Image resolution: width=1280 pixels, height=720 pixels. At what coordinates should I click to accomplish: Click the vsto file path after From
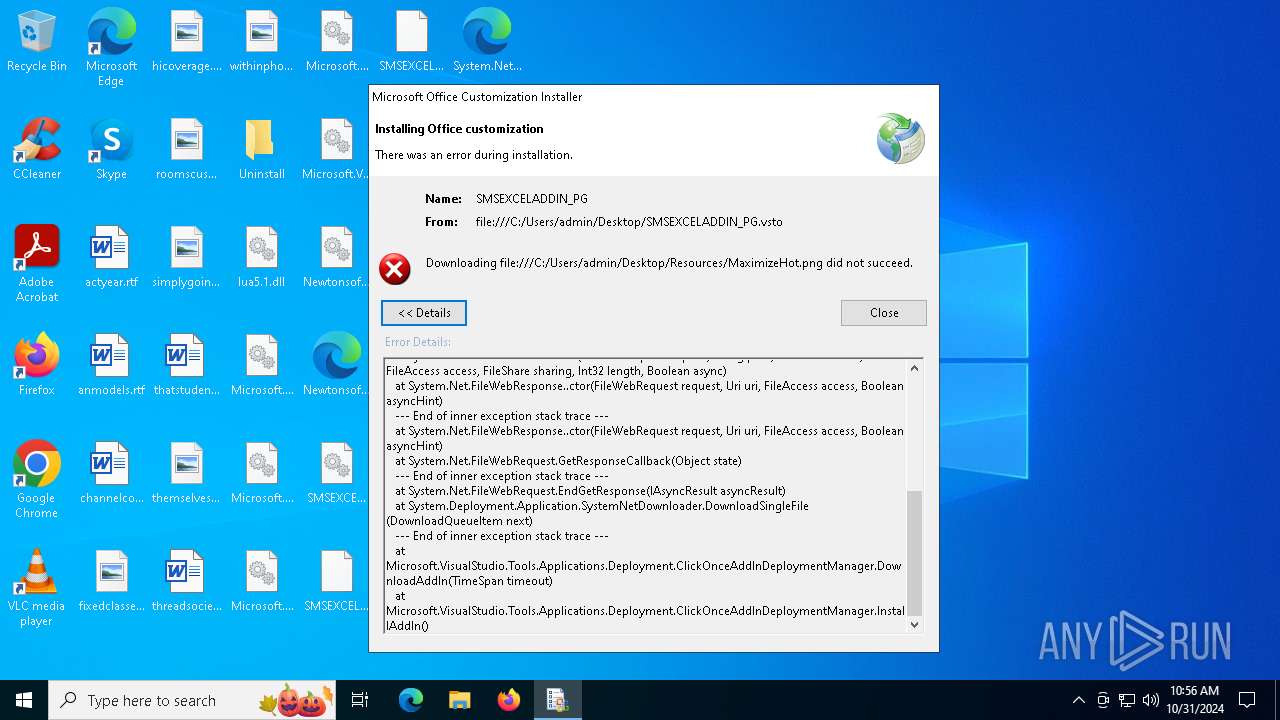tap(629, 222)
